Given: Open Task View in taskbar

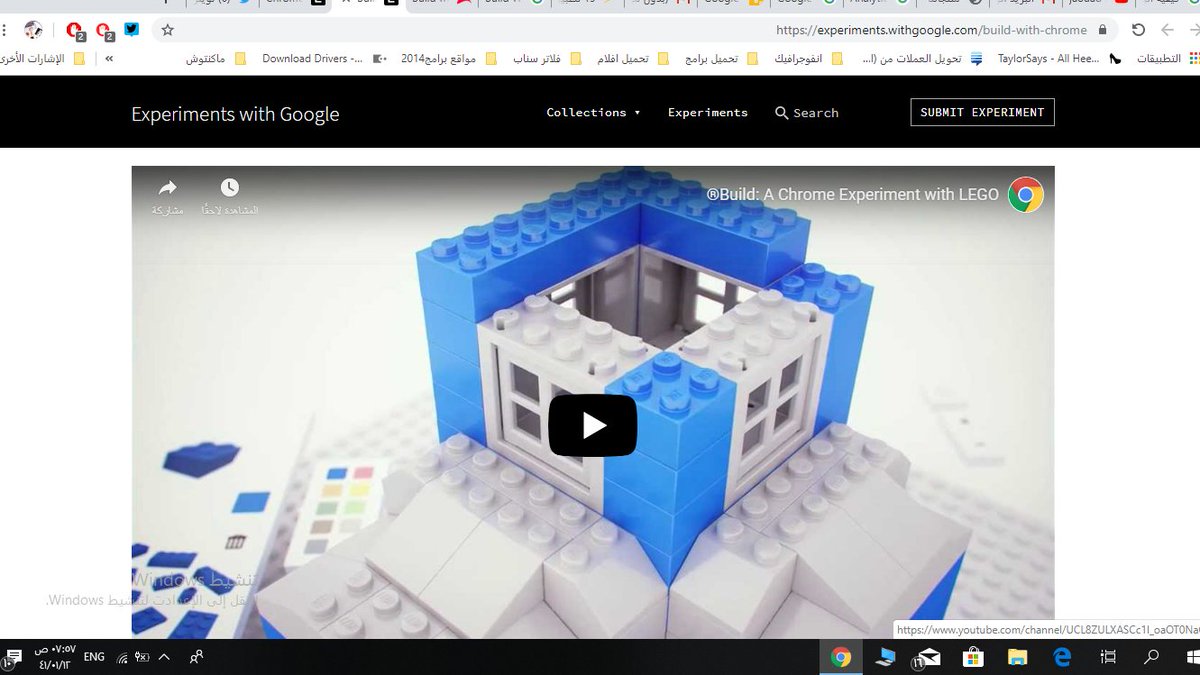Looking at the screenshot, I should pyautogui.click(x=1107, y=657).
